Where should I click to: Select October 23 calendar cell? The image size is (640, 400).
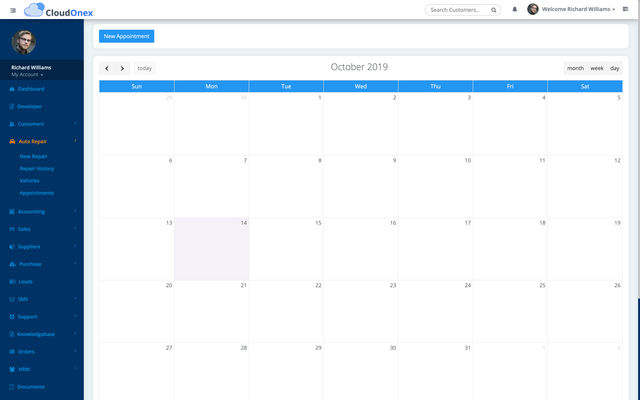361,311
